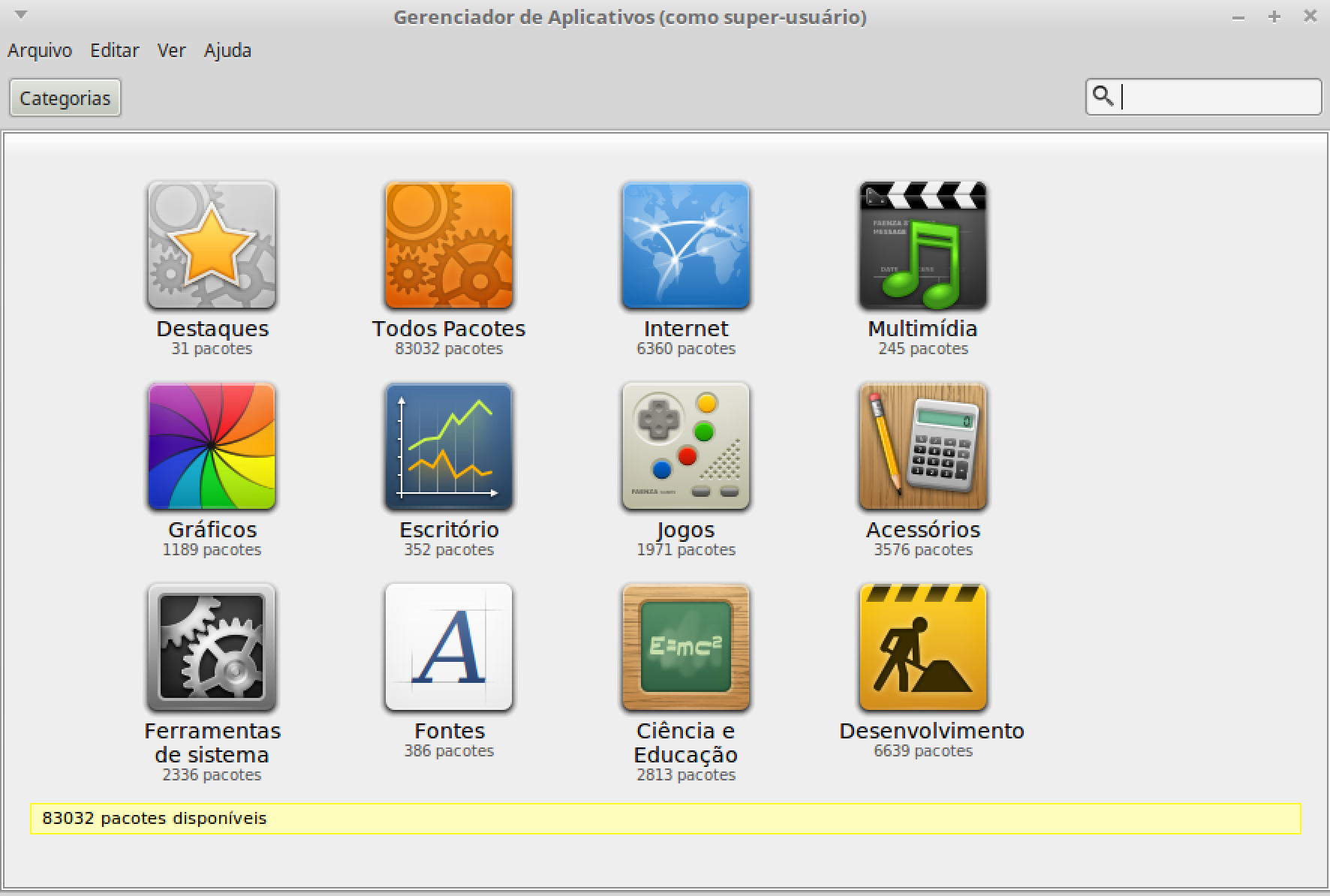This screenshot has width=1330, height=896.
Task: Open the Todos Pacotes orange gears icon
Action: coord(449,245)
